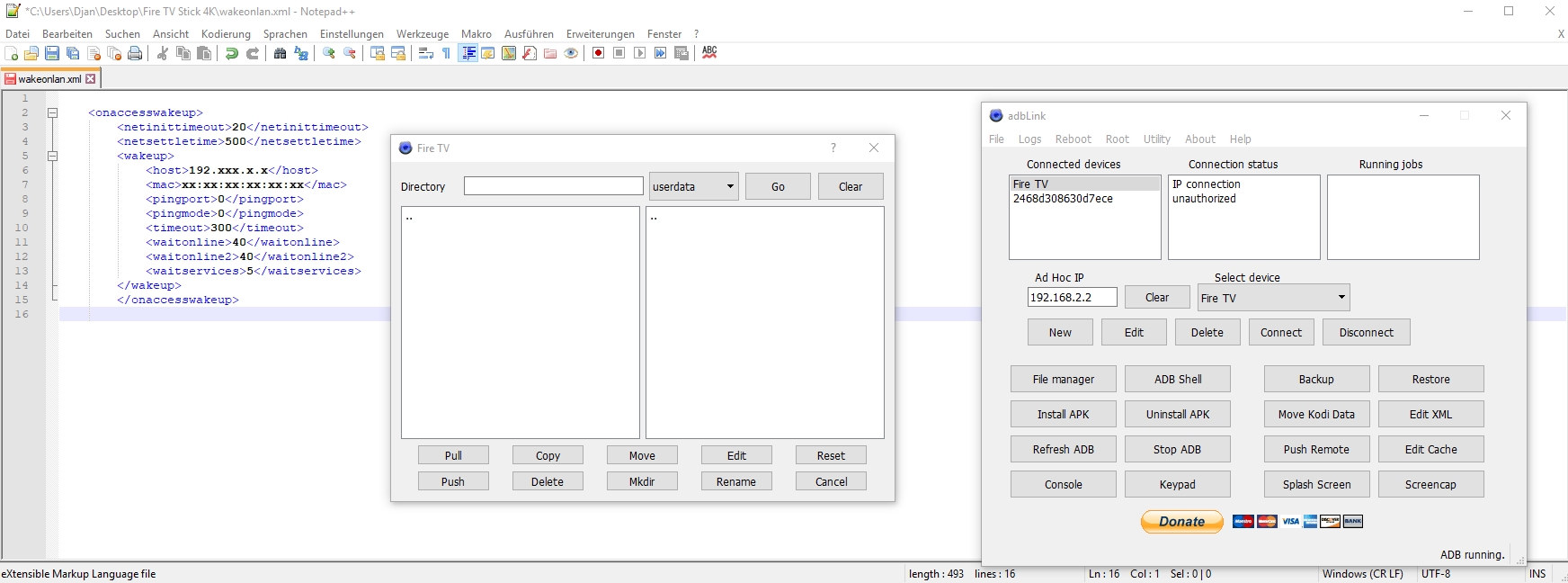Click the Redo arrow icon
The width and height of the screenshot is (1568, 583).
(x=253, y=53)
